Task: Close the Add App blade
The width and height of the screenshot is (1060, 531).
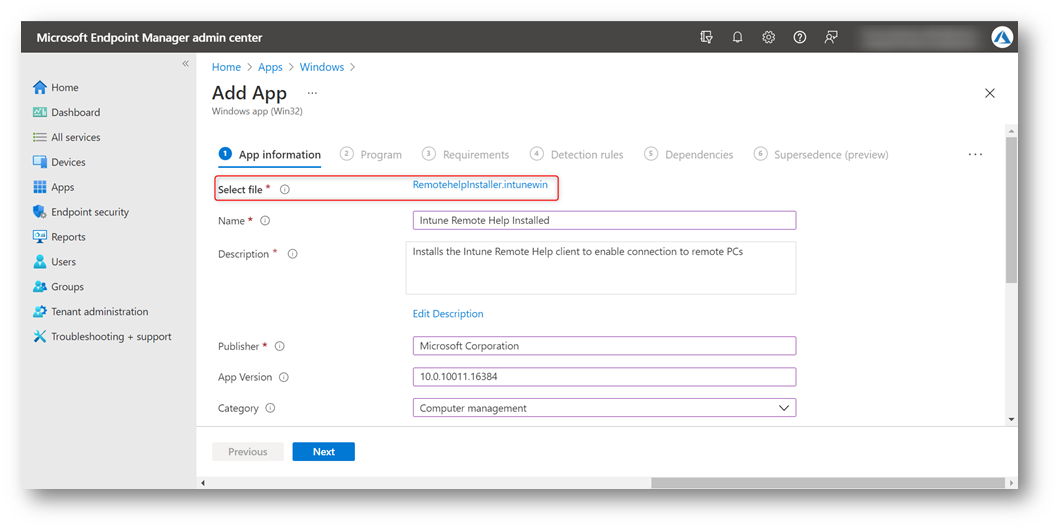Action: point(990,93)
